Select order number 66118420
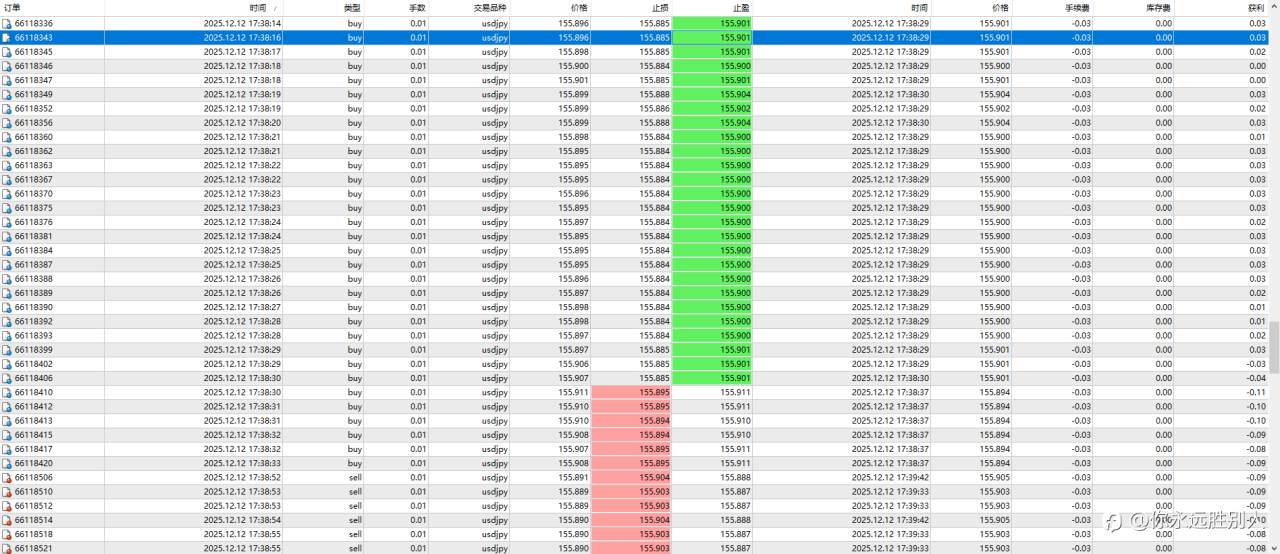1280x554 pixels. [x=34, y=463]
